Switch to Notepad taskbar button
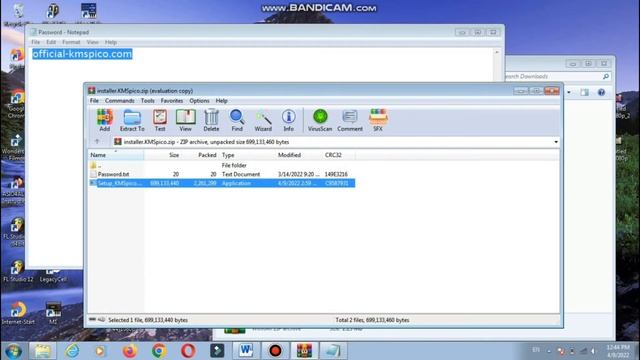Screen dimensions: 640x360 333,351
